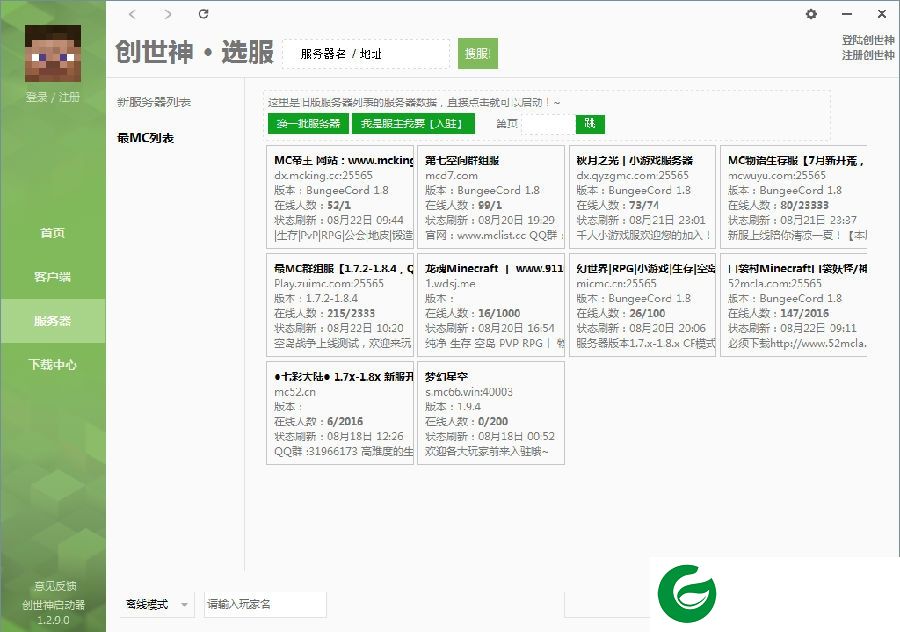Image resolution: width=900 pixels, height=632 pixels.
Task: Click 意见反馈 link
Action: point(55,586)
